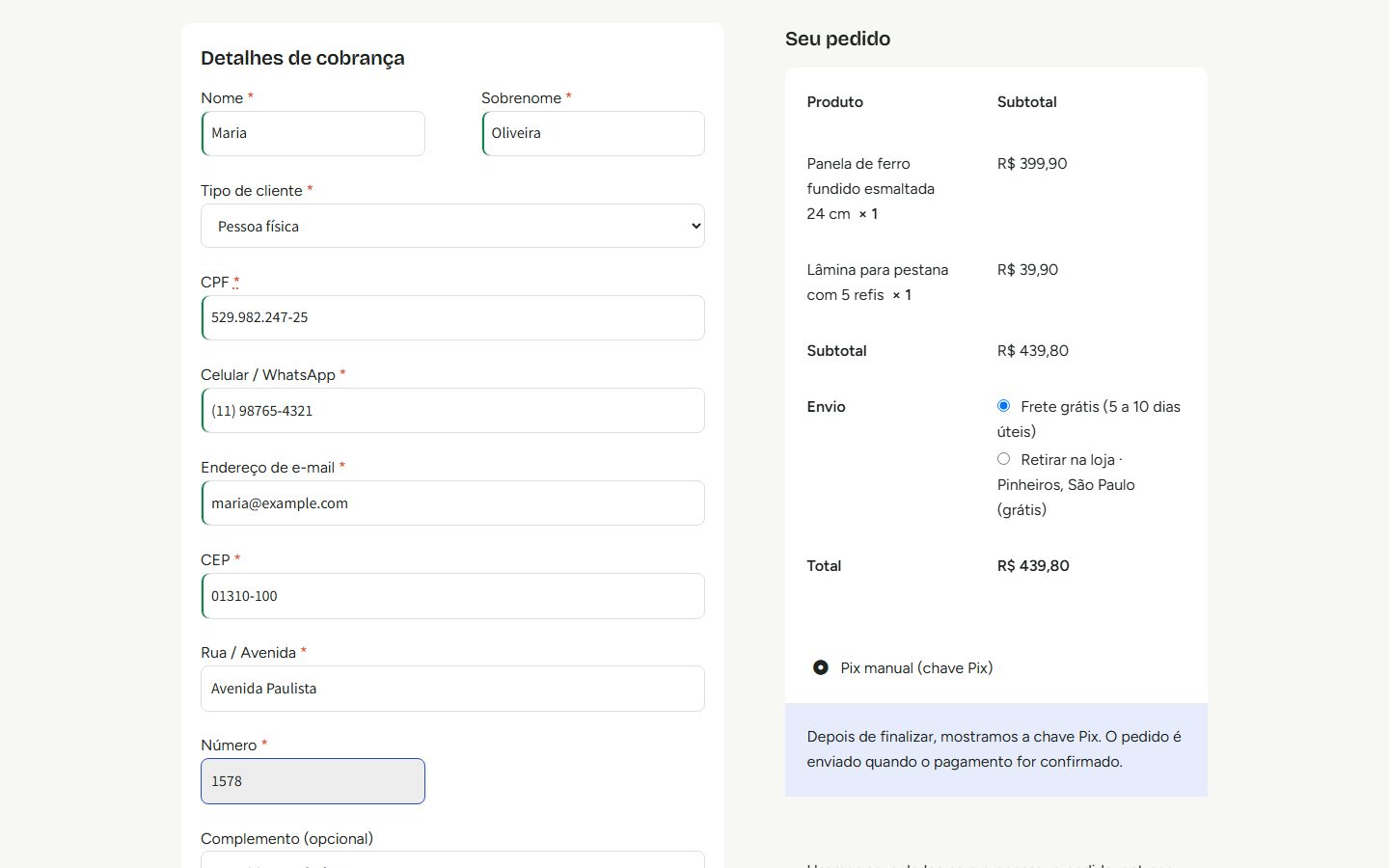Screen dimensions: 1389x868
Task: Select Pix manual payment method
Action: (x=820, y=667)
